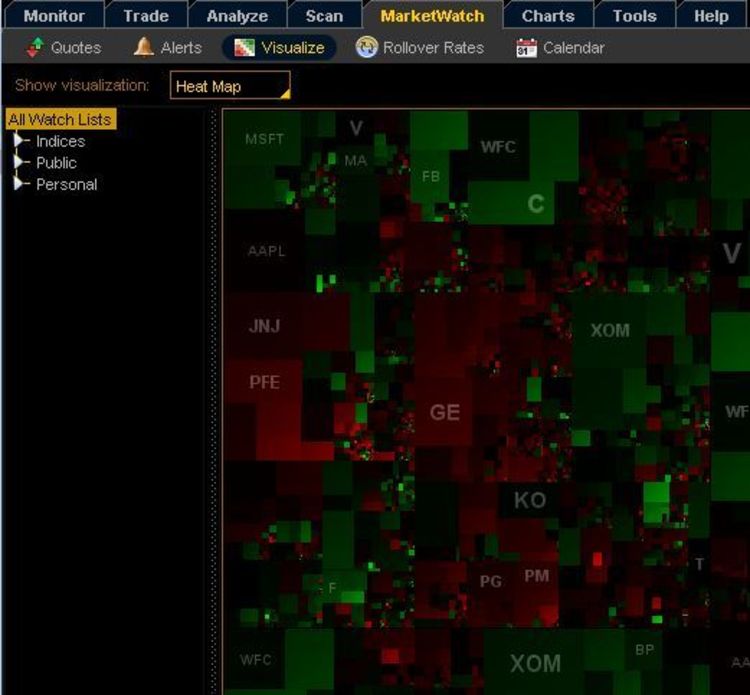Click the FB heat map tile

click(430, 176)
